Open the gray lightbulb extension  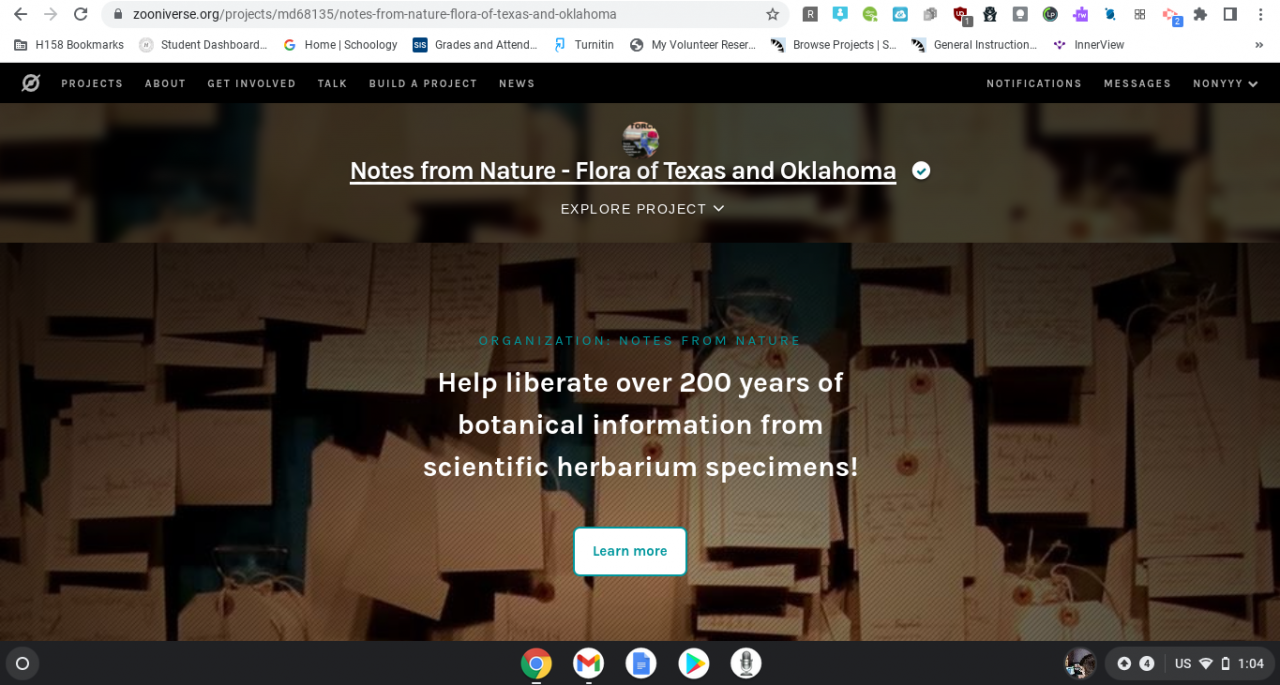1020,14
